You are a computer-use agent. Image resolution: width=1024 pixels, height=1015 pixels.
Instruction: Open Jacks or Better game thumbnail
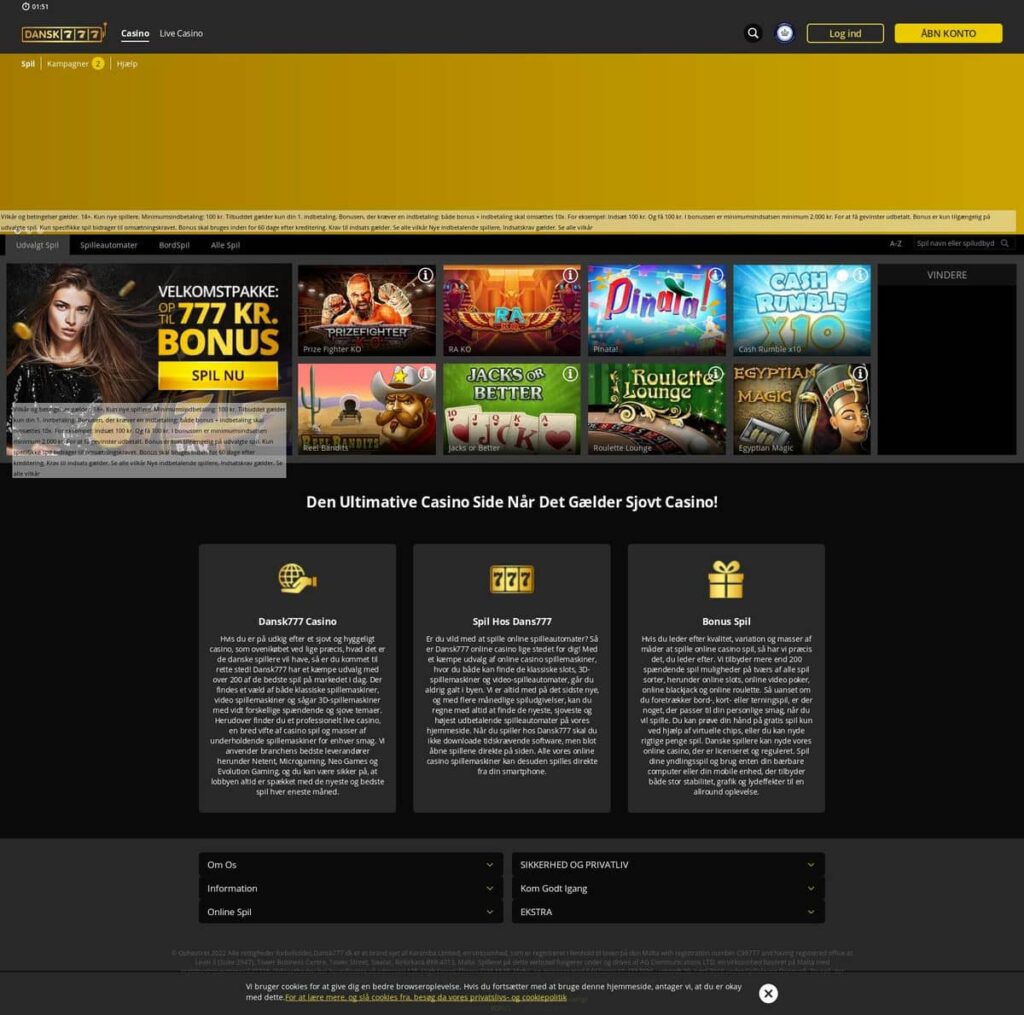[511, 409]
